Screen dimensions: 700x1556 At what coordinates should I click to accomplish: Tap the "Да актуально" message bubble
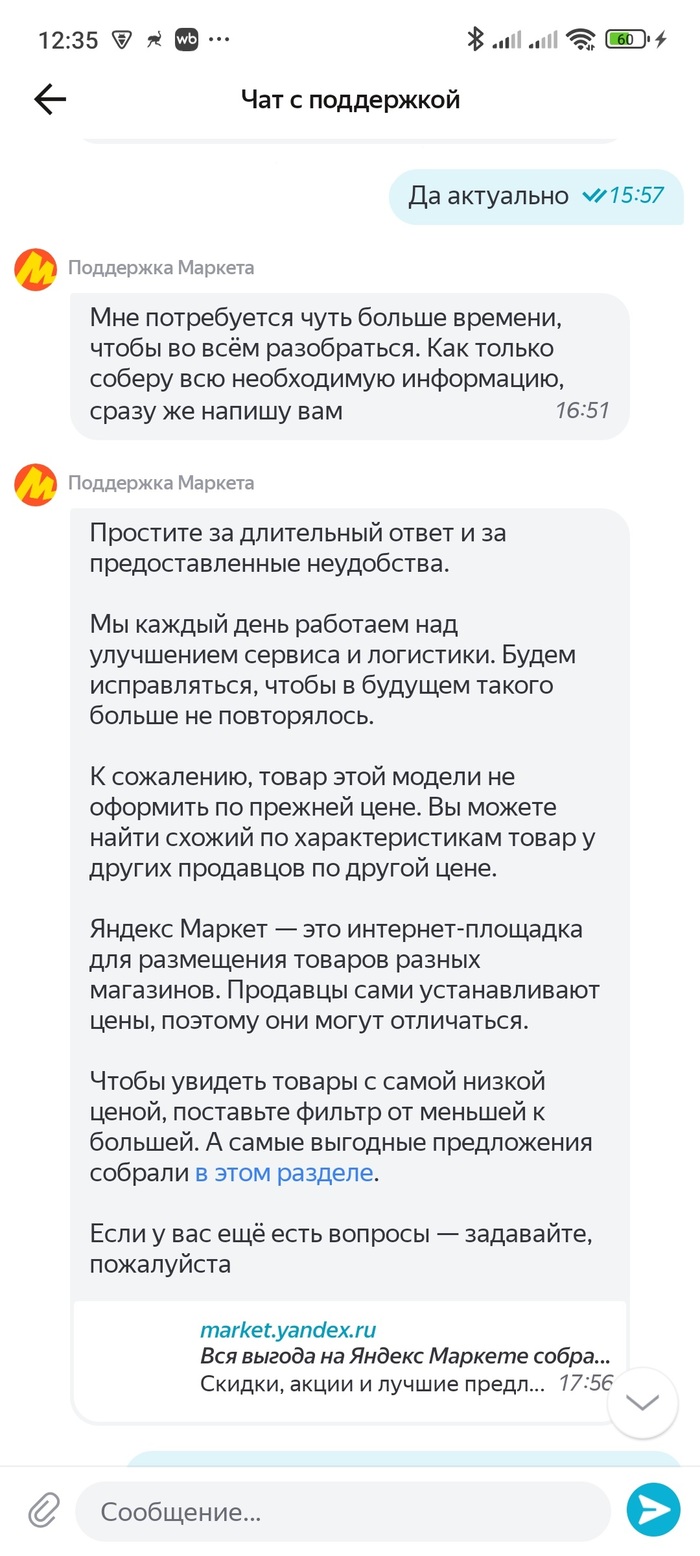click(535, 196)
